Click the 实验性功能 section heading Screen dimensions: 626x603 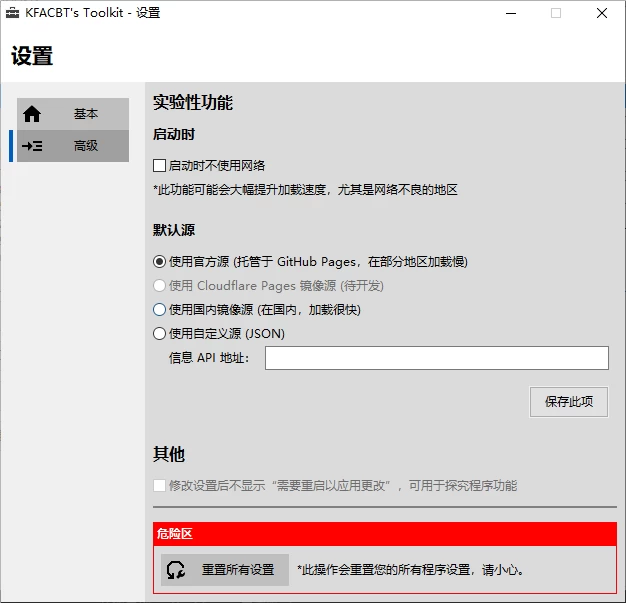pos(193,103)
